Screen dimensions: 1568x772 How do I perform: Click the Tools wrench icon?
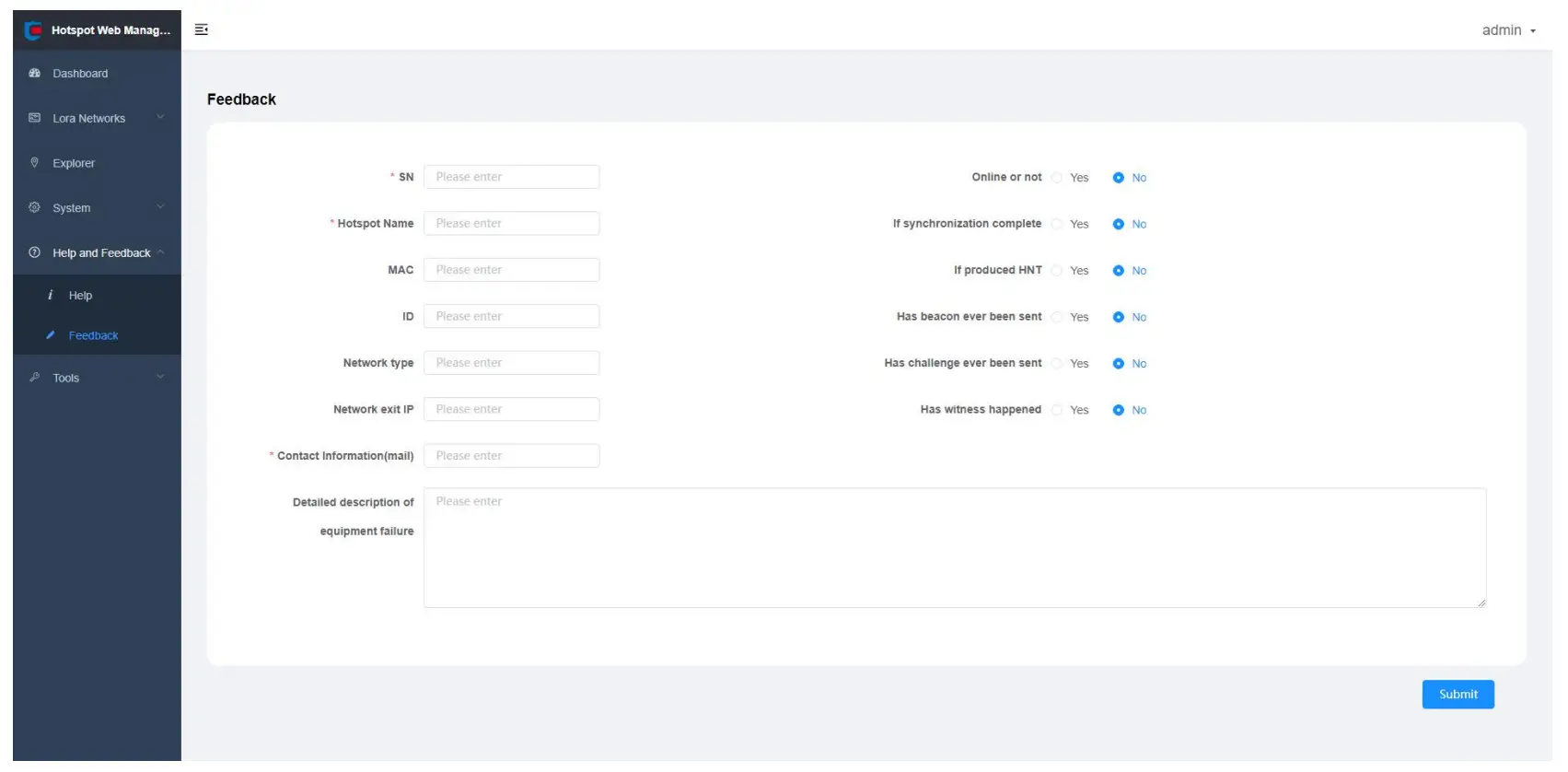tap(35, 377)
